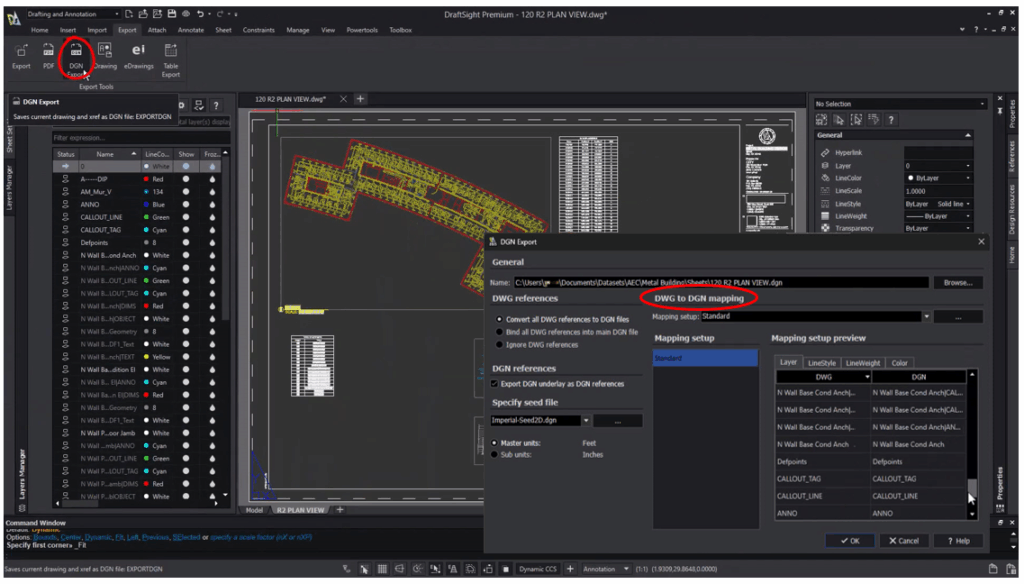Click the mapping preview vertical scrollbar

pyautogui.click(x=972, y=444)
